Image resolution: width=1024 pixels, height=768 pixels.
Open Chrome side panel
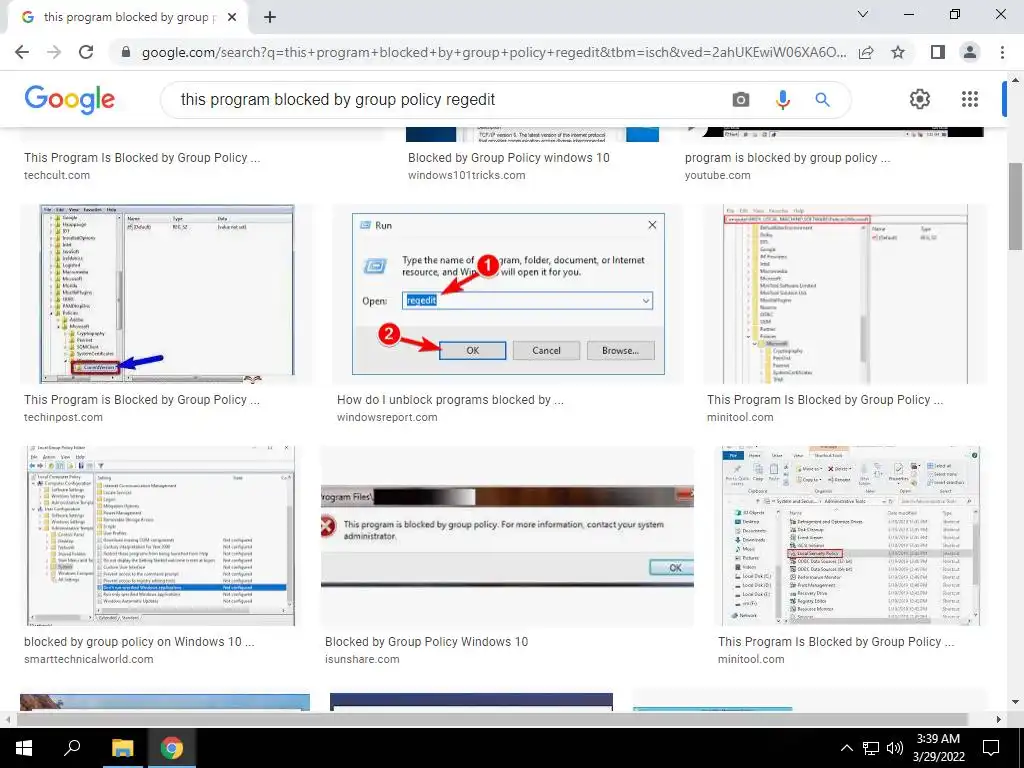click(938, 52)
